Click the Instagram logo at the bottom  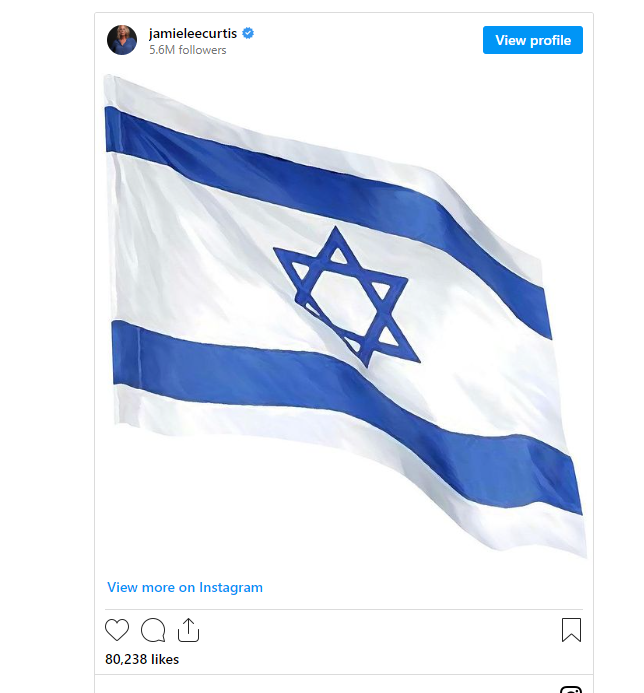coord(571,689)
